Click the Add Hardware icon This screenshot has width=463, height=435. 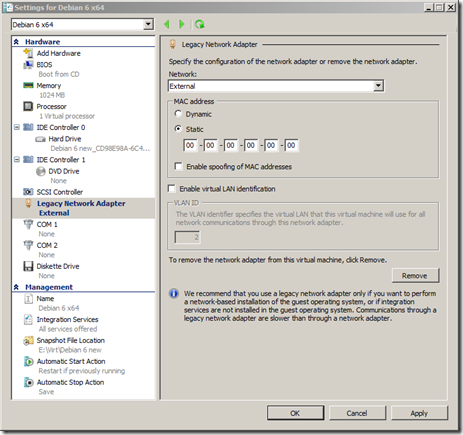28,53
